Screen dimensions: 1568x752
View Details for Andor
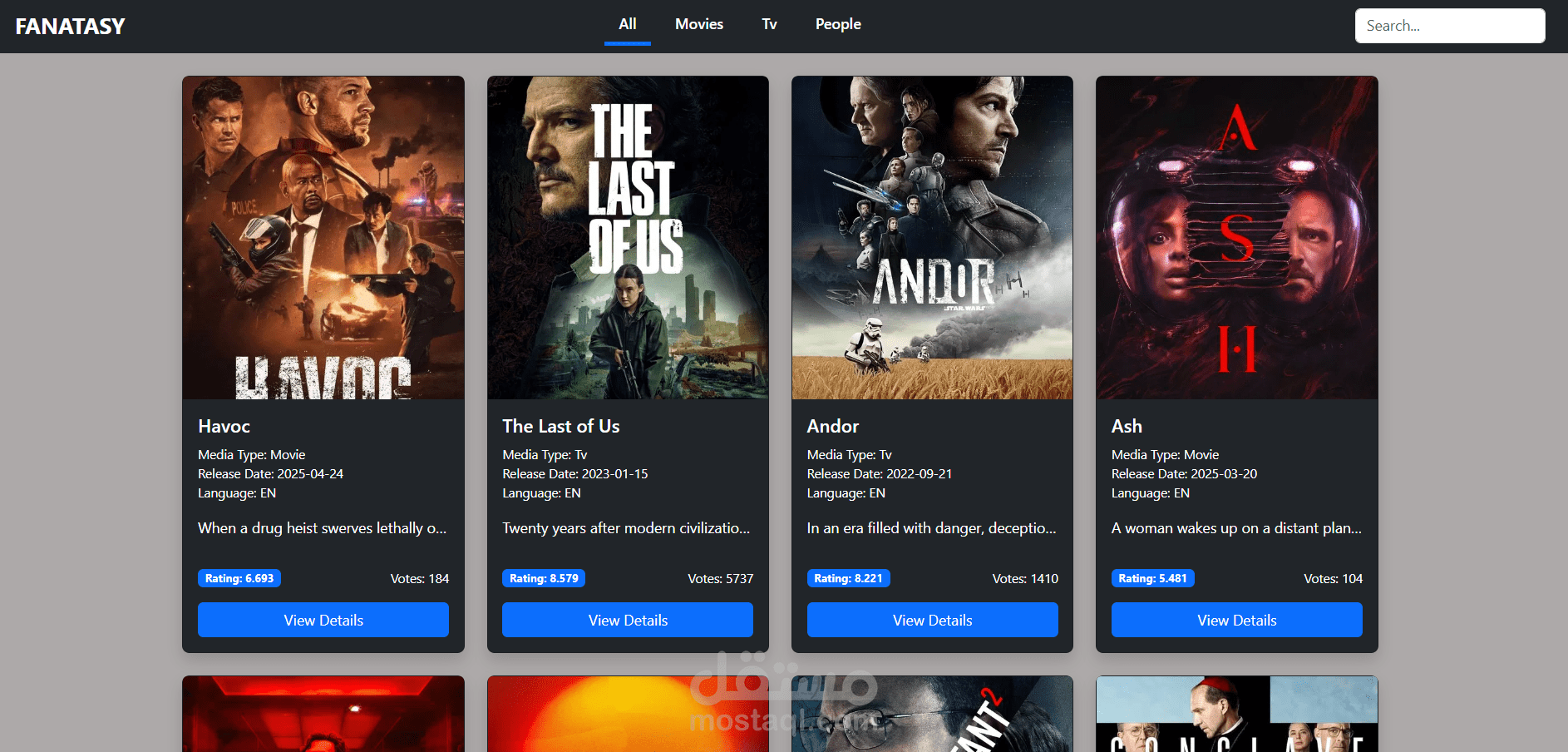pos(933,620)
